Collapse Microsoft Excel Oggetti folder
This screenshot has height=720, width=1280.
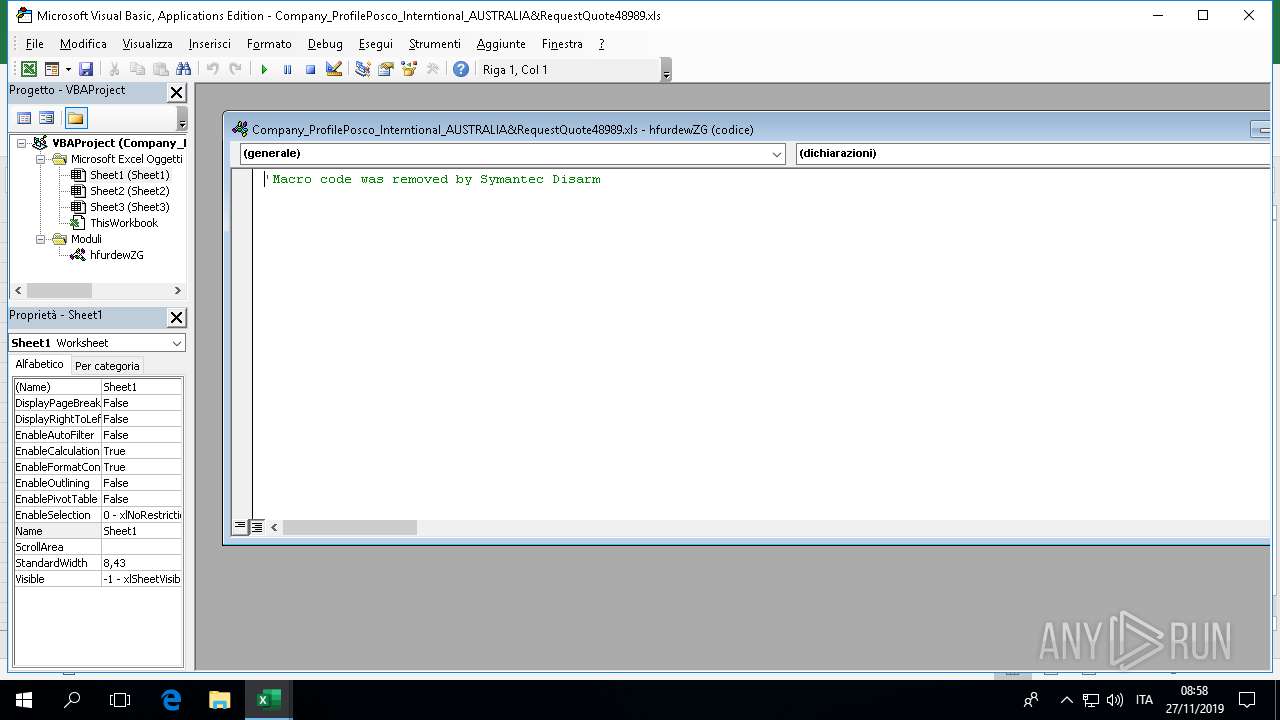(41, 159)
